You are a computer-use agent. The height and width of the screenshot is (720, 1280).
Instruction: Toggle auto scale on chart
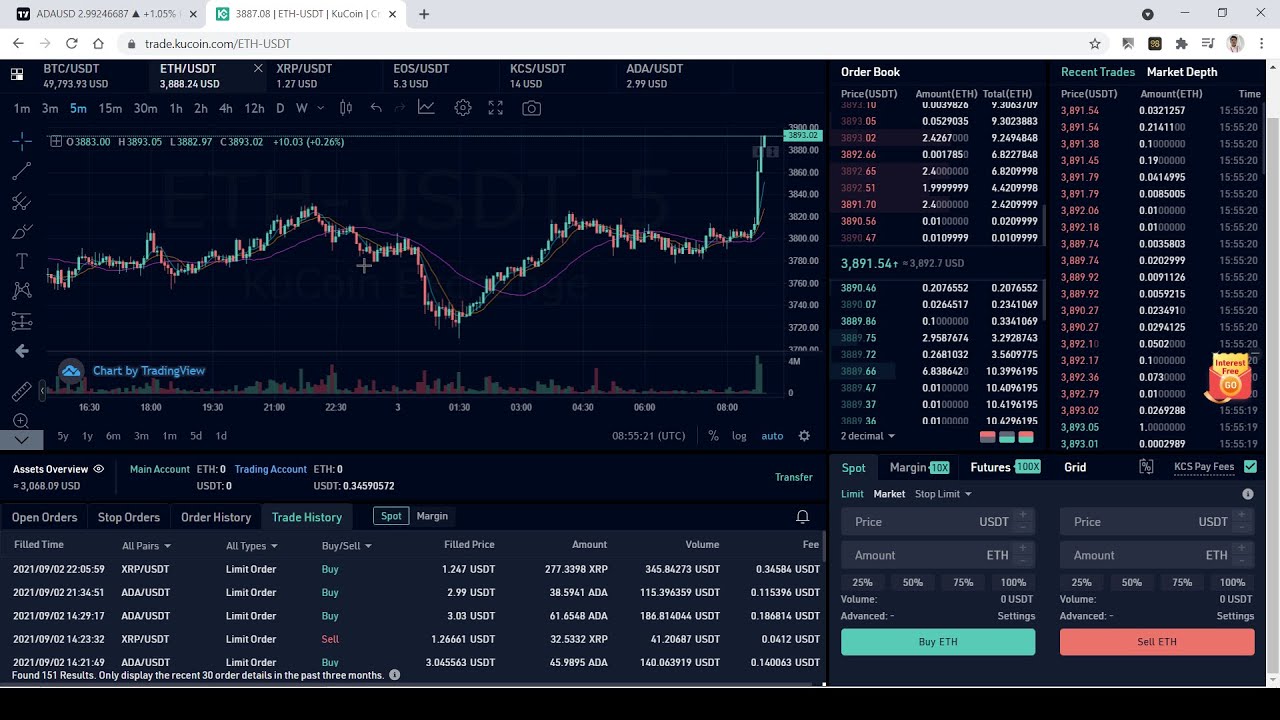(772, 436)
